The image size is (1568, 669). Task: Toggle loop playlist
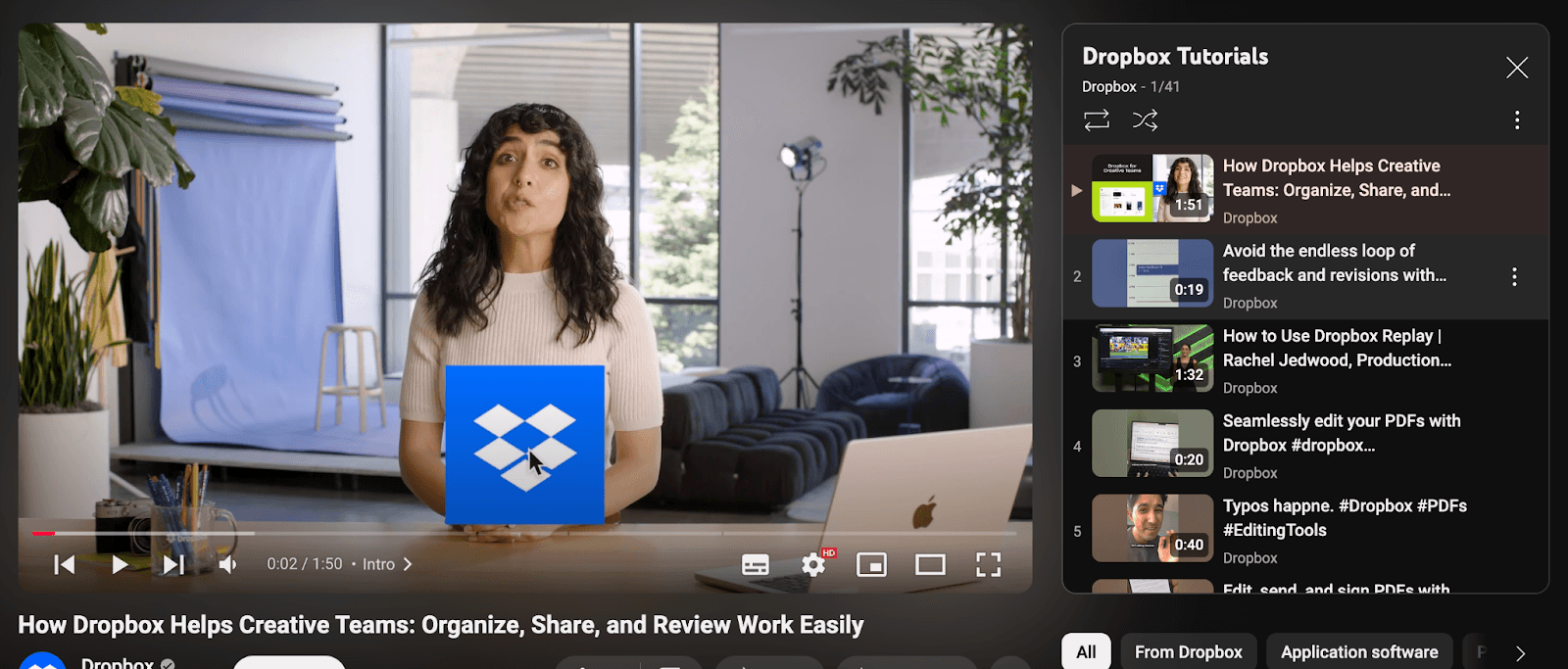click(1097, 119)
